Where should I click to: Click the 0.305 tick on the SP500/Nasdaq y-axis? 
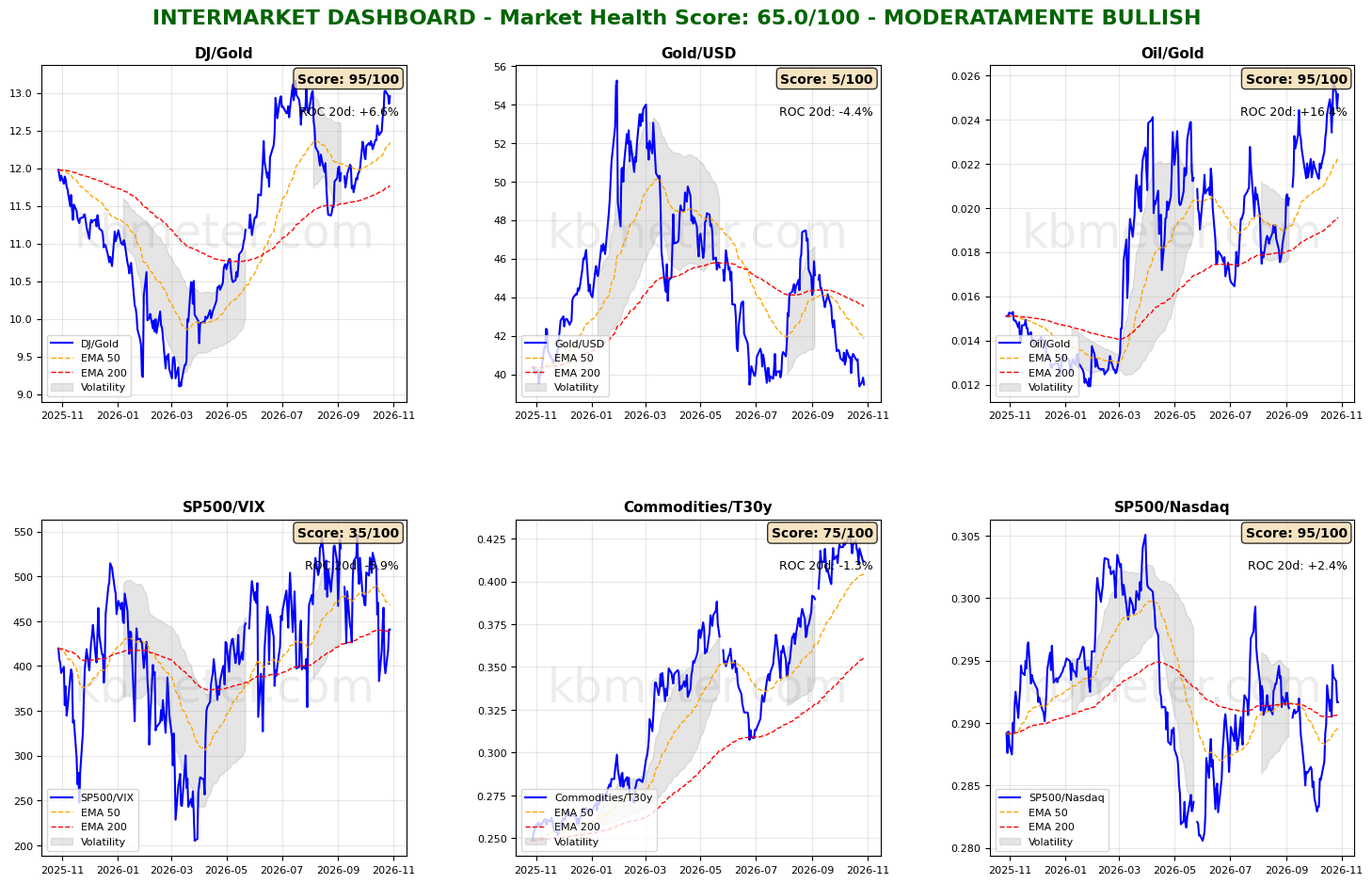[x=966, y=538]
